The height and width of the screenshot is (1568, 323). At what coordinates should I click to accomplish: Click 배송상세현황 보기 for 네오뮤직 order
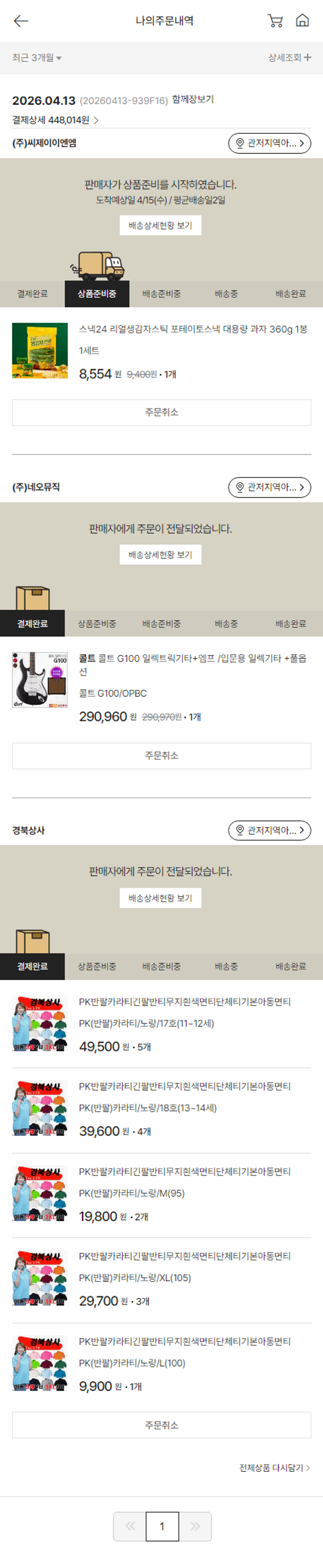[160, 554]
